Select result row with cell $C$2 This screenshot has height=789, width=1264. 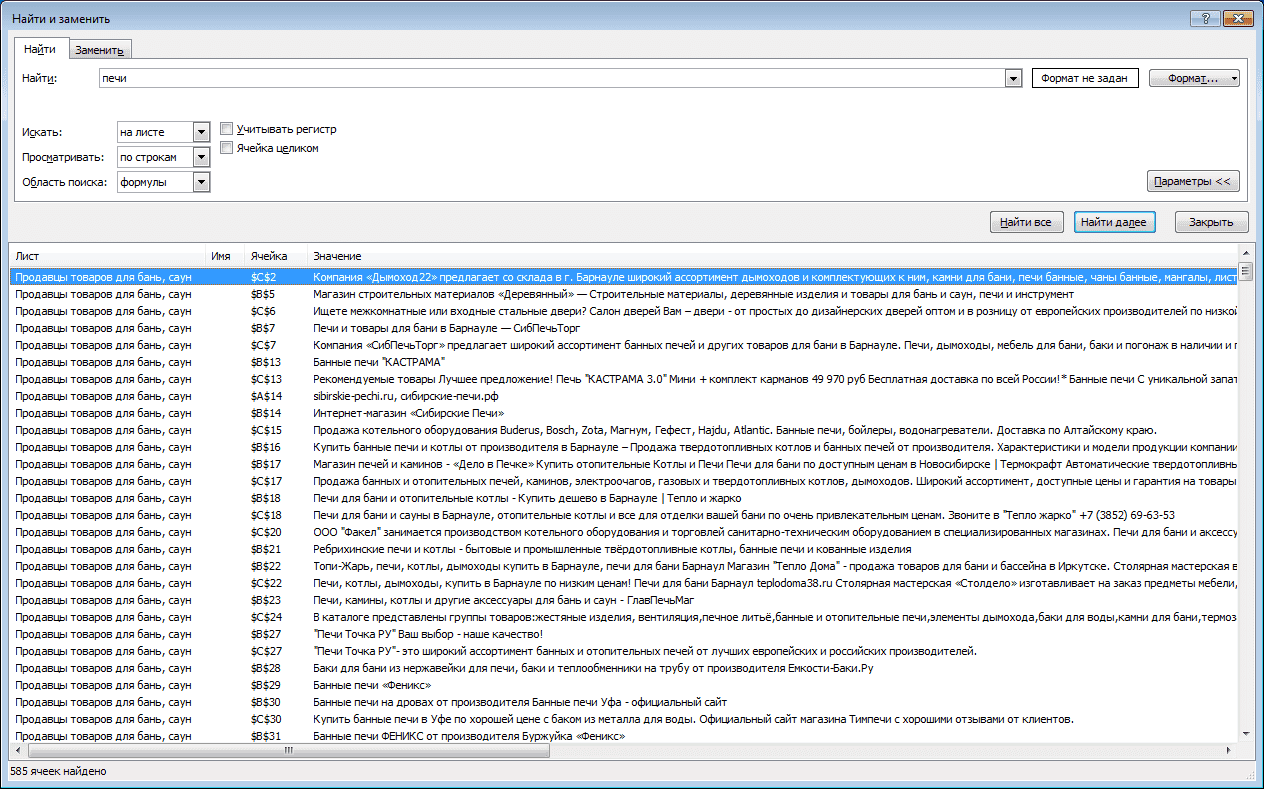624,277
